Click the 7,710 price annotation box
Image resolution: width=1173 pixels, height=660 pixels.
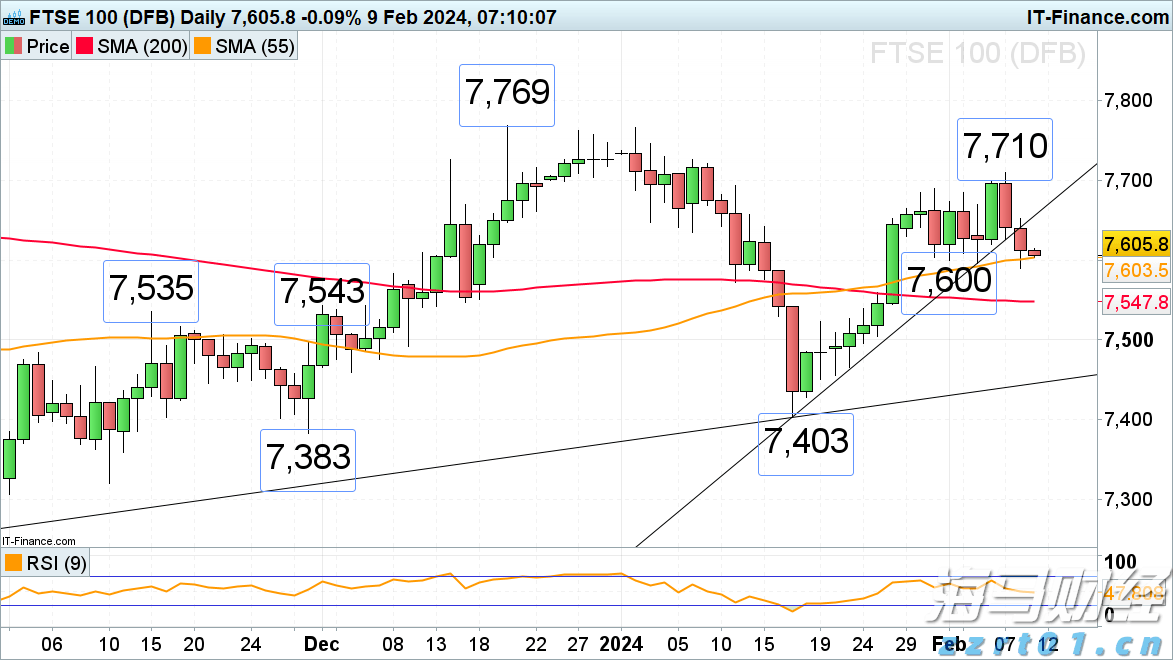(1005, 148)
